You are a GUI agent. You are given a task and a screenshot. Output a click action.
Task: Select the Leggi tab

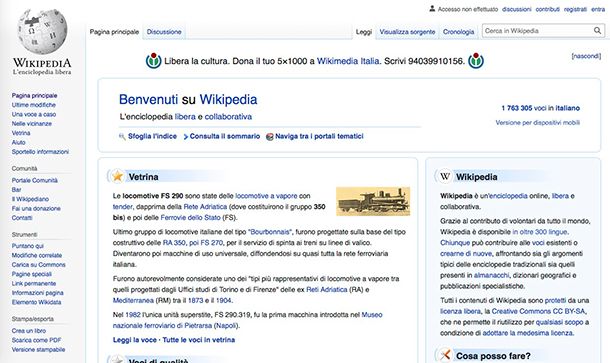[364, 32]
